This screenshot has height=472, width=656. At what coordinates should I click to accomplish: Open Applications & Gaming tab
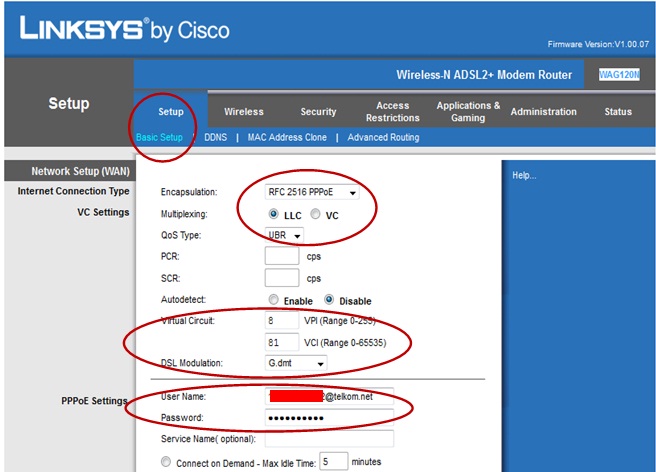pos(468,112)
